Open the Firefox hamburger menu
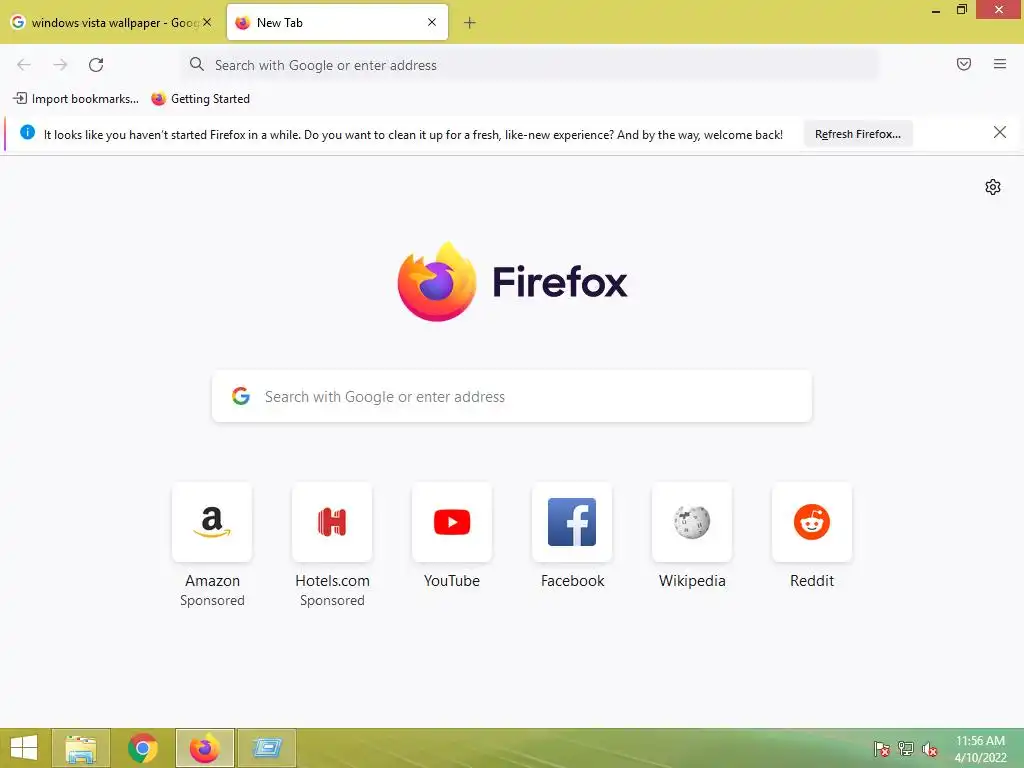The image size is (1024, 768). pos(1000,64)
